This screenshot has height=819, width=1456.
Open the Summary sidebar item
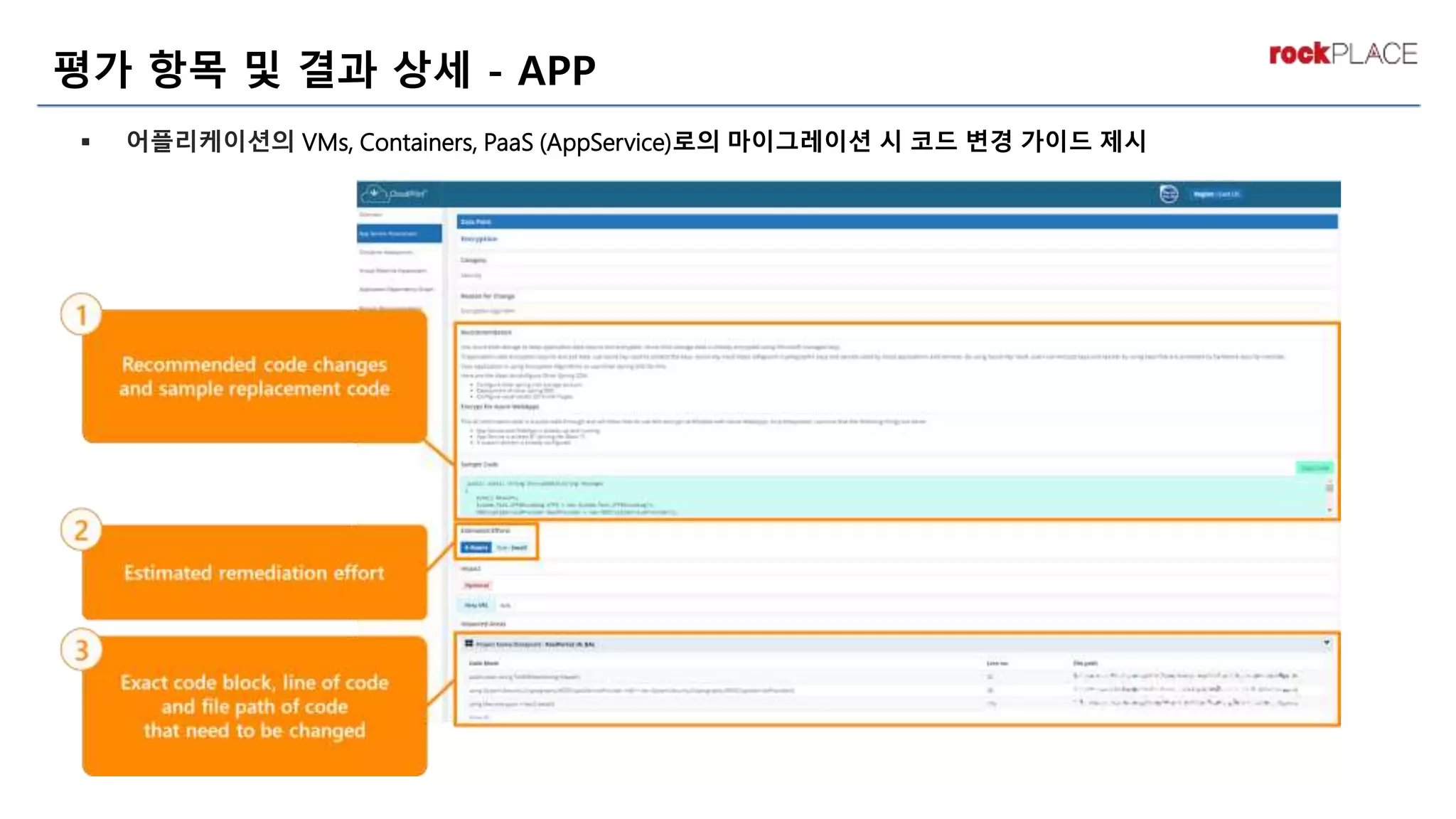[x=371, y=215]
